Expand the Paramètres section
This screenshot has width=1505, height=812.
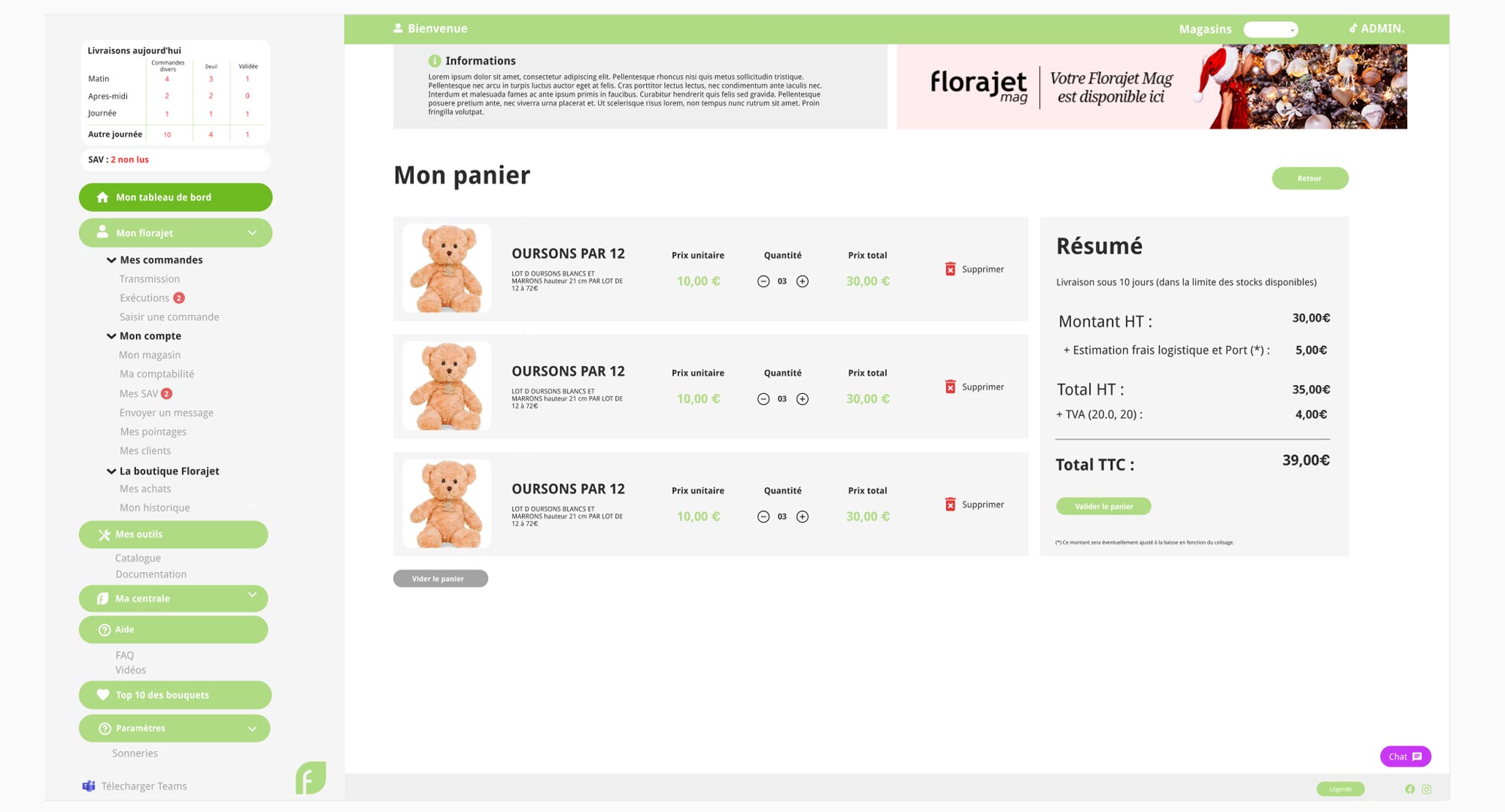tap(253, 729)
